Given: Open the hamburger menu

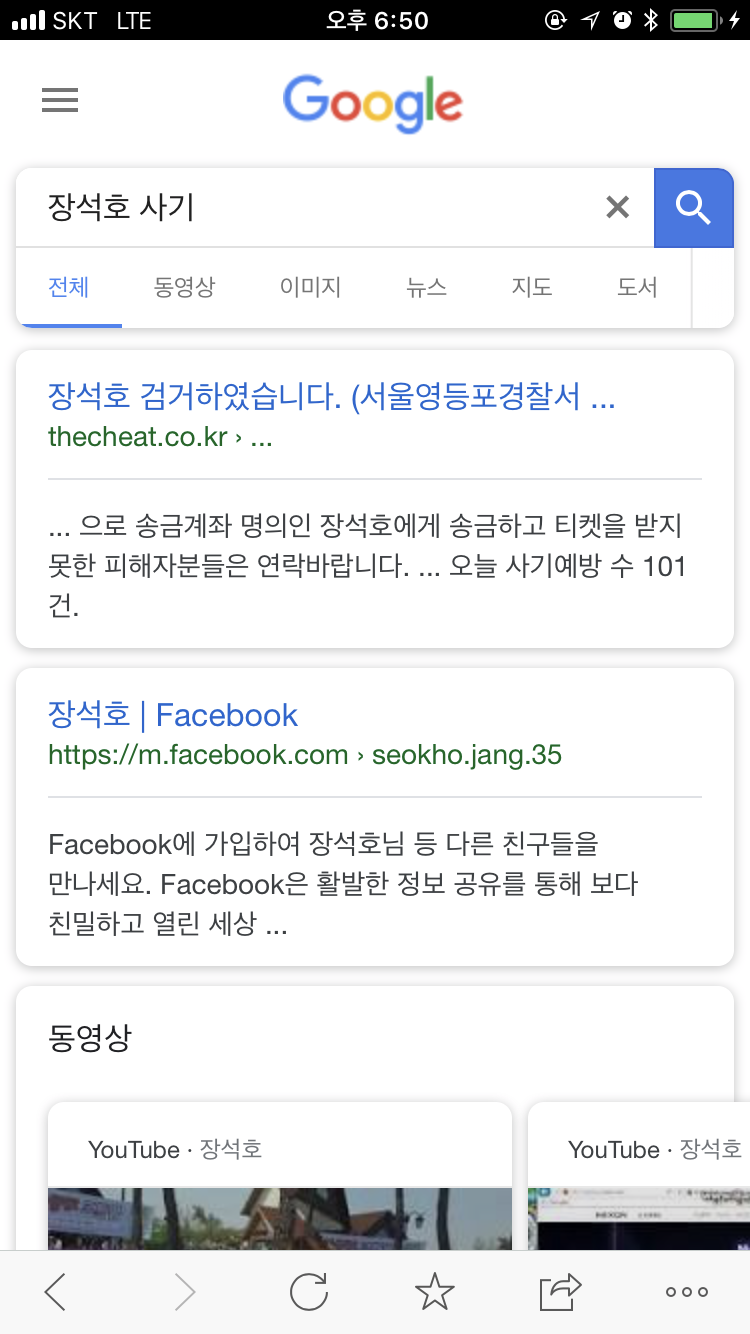Looking at the screenshot, I should point(60,100).
